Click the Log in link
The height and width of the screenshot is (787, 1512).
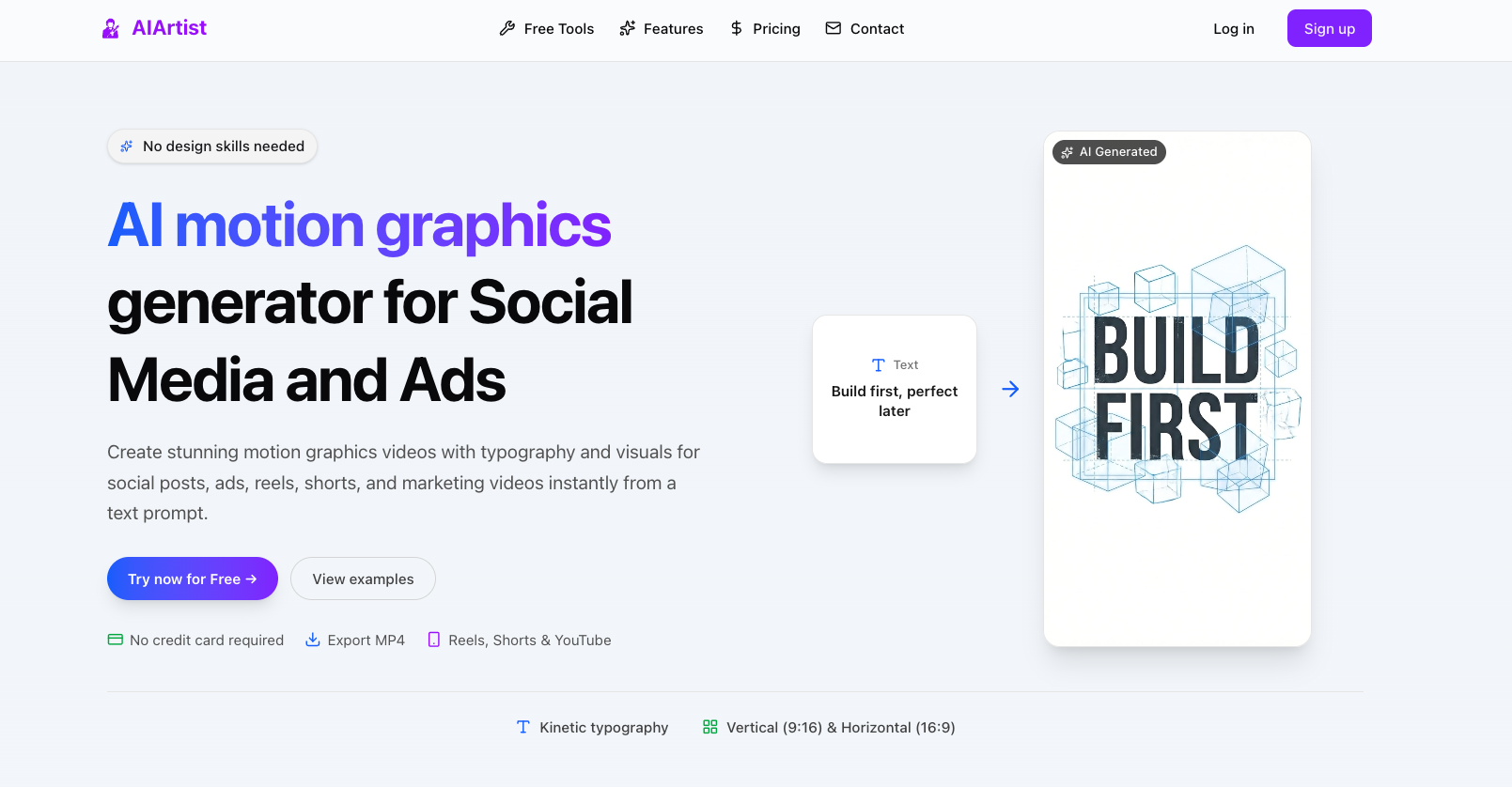click(x=1234, y=29)
